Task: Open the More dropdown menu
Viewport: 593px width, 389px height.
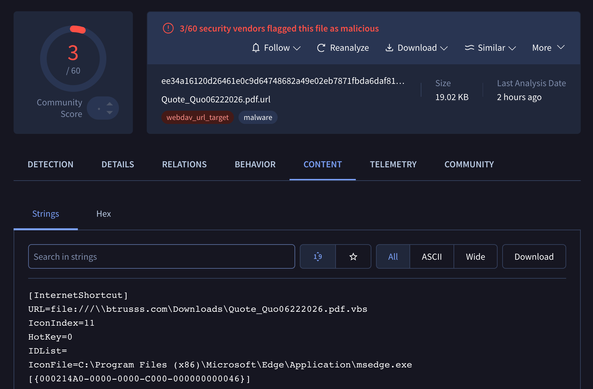Action: coord(548,48)
